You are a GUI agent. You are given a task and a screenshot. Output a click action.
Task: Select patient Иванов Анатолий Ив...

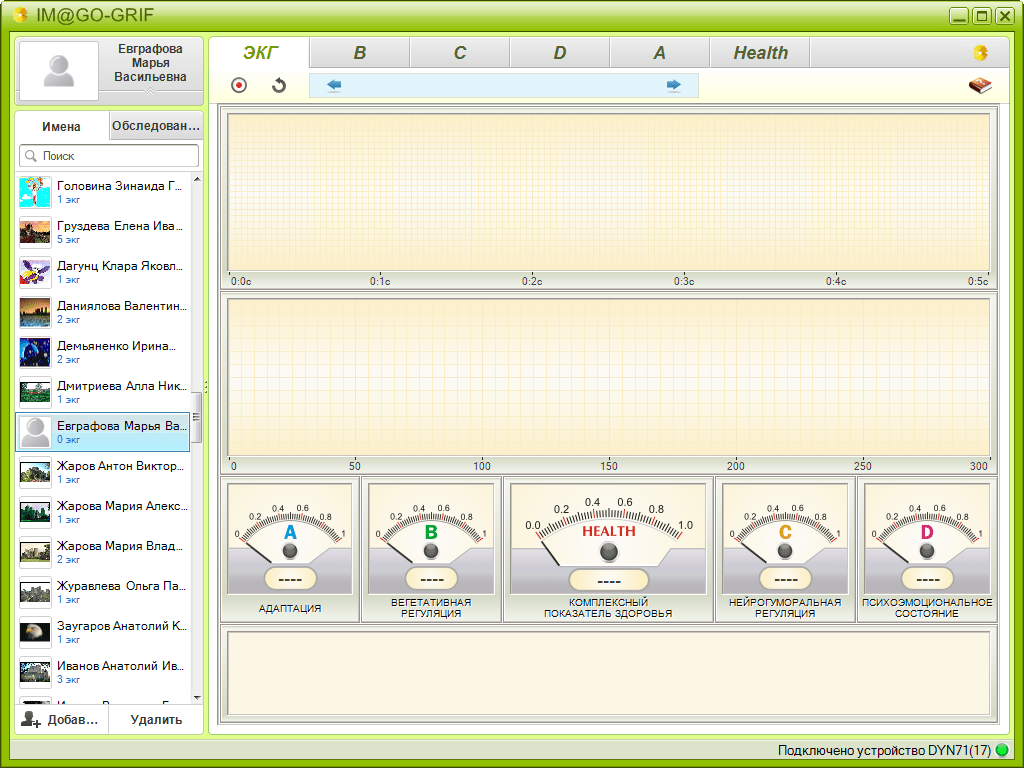(103, 672)
